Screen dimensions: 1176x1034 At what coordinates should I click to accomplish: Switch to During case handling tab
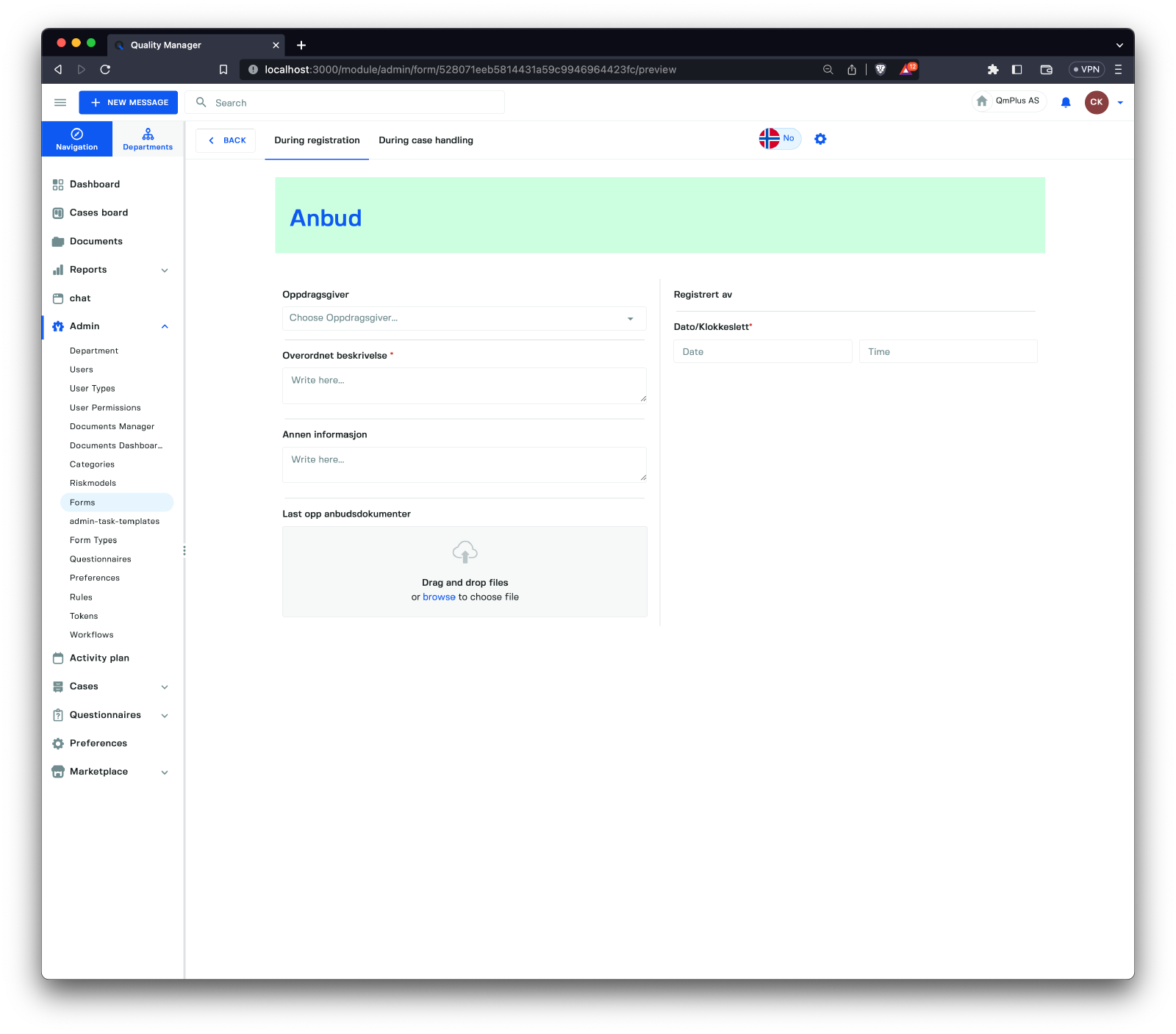coord(426,140)
